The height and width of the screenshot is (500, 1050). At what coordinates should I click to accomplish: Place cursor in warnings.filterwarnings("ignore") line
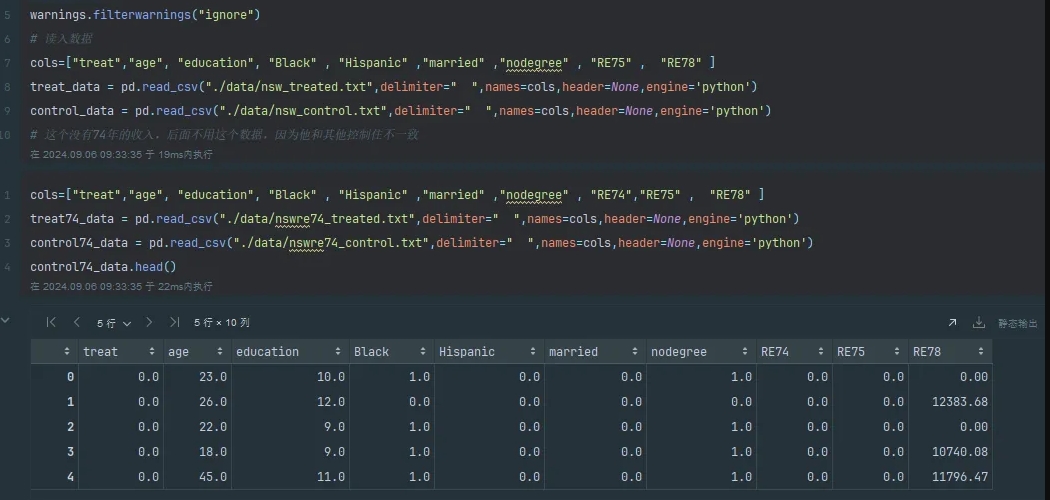[x=145, y=15]
